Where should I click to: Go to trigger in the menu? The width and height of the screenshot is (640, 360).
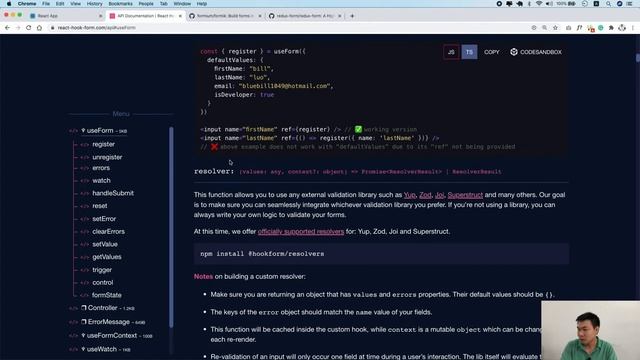pos(102,270)
